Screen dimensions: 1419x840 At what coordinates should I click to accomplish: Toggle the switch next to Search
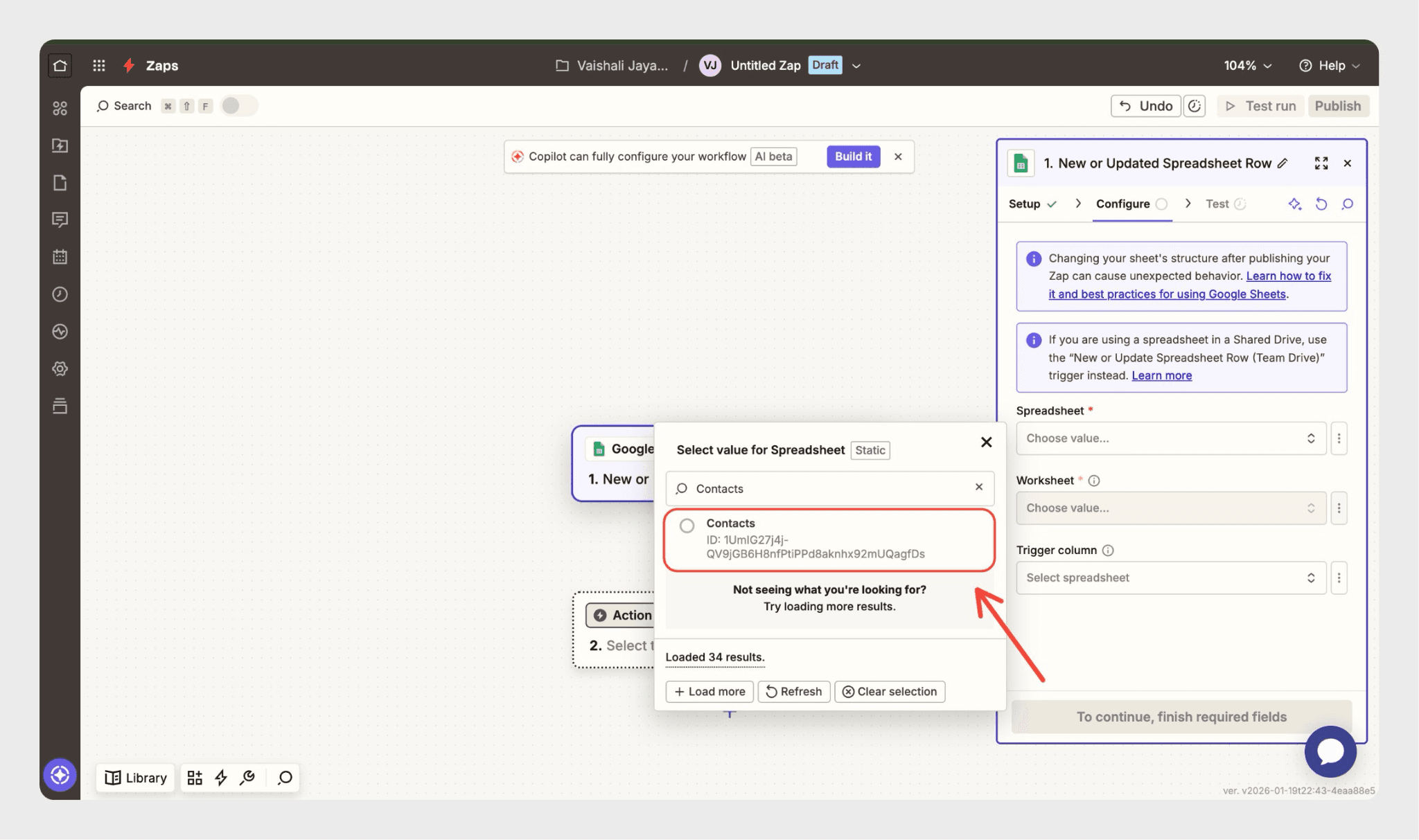[x=238, y=106]
